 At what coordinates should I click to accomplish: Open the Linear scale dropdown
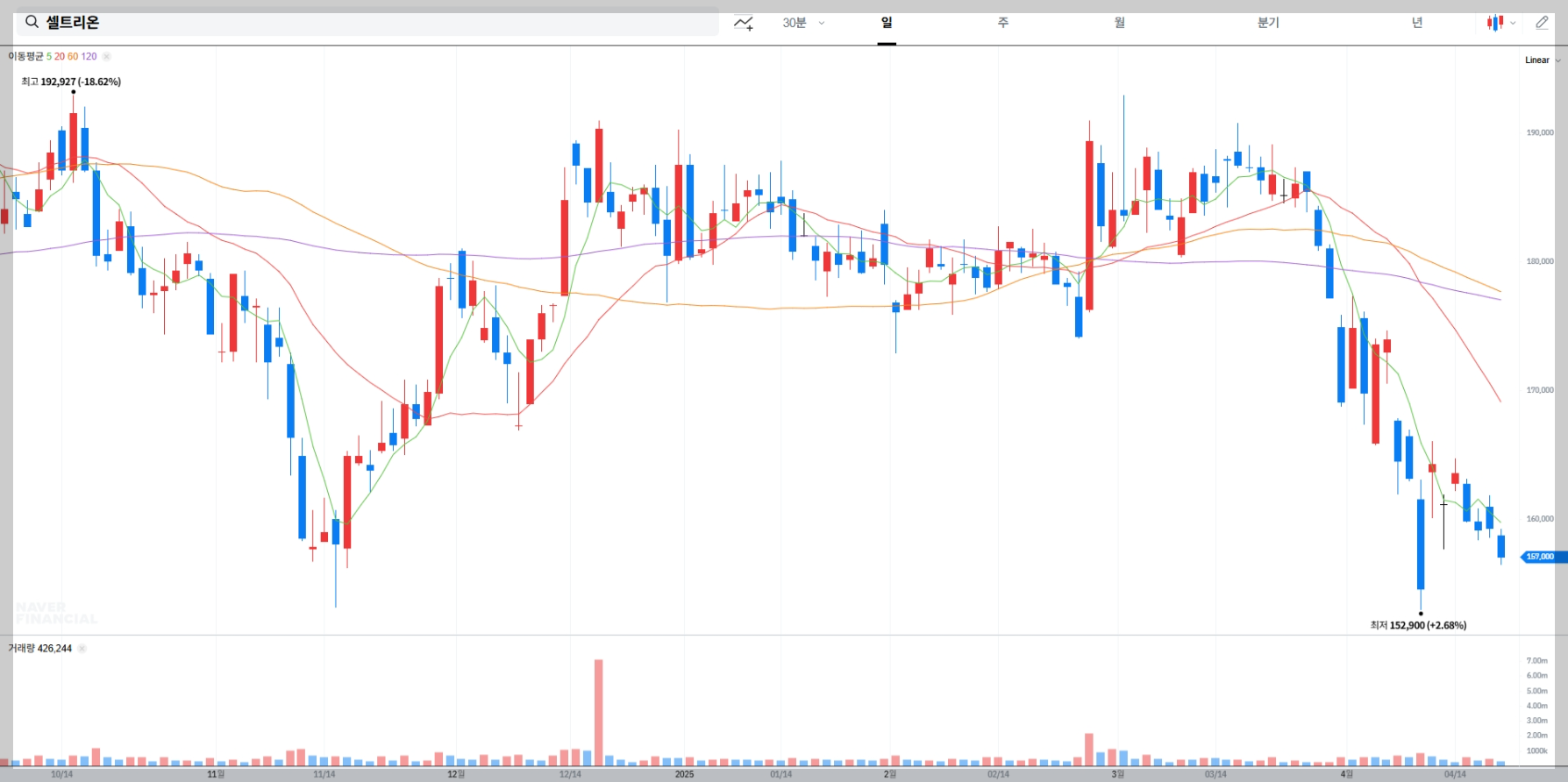[x=1543, y=60]
